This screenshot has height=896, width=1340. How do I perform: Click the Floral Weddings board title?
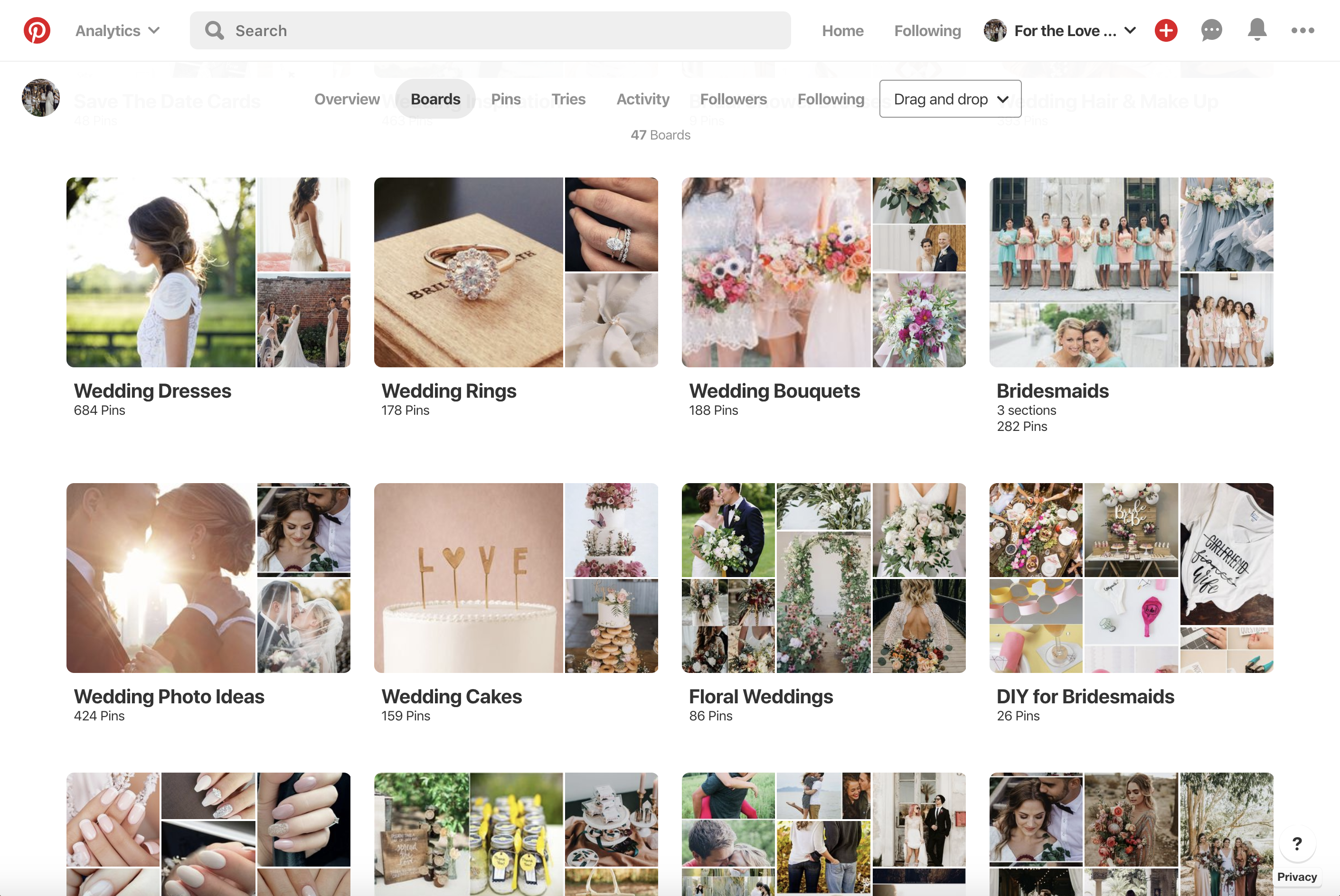click(x=761, y=697)
